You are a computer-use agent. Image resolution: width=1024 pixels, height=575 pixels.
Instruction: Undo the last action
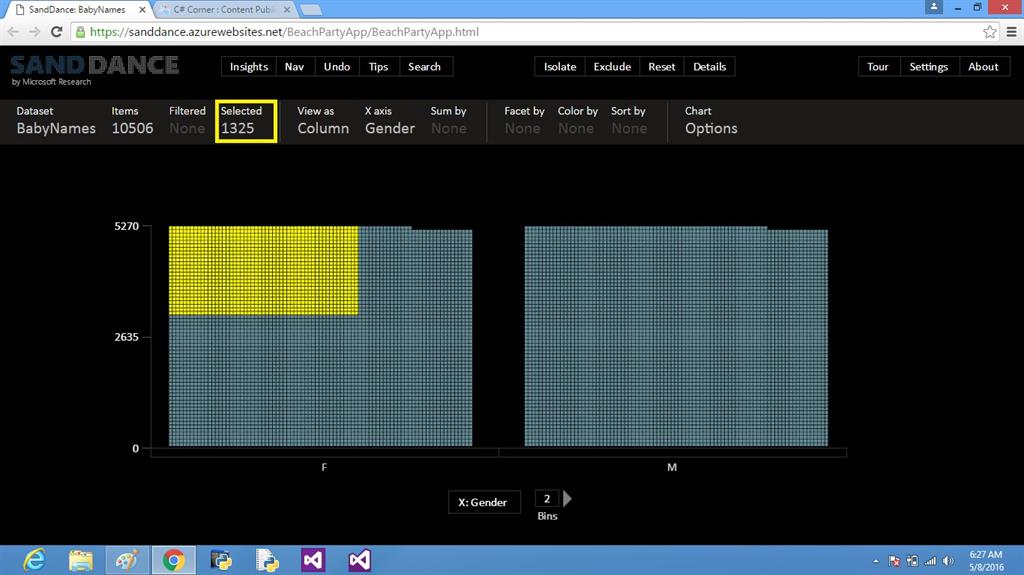337,67
